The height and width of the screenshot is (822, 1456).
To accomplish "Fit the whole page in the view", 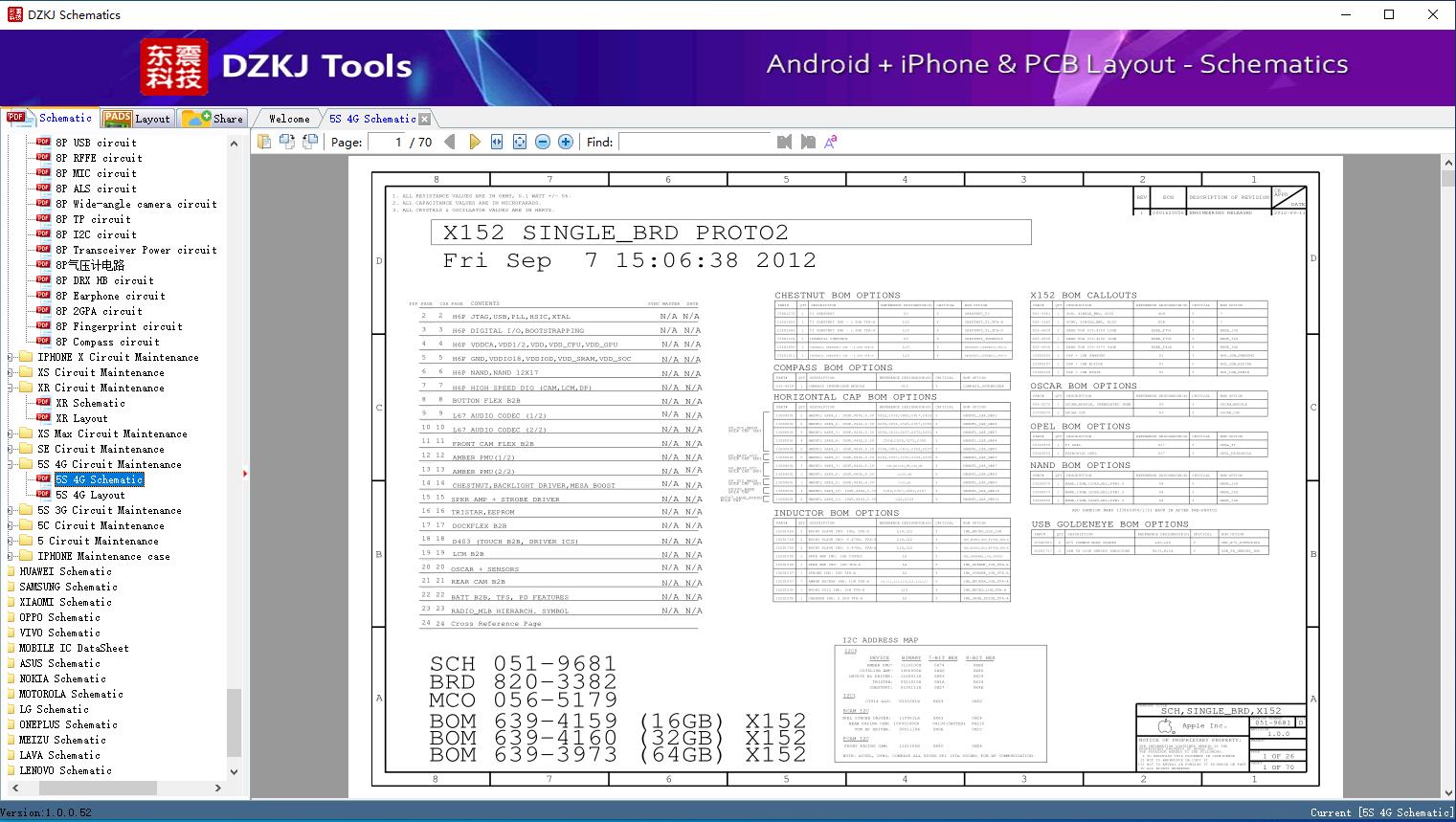I will [x=520, y=142].
